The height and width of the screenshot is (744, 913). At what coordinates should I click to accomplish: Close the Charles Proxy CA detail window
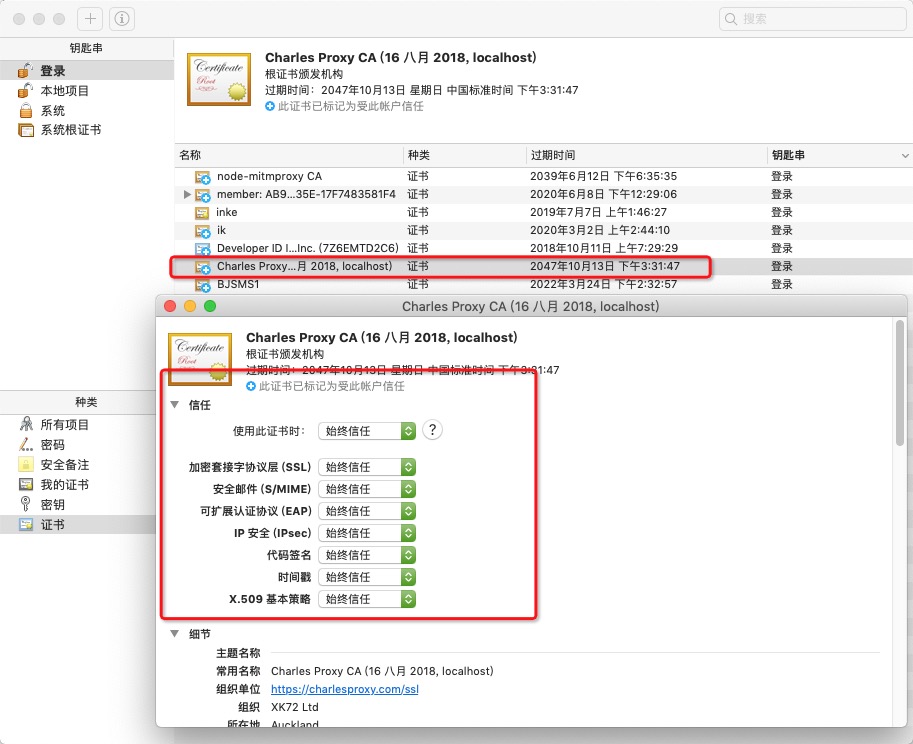click(x=170, y=306)
